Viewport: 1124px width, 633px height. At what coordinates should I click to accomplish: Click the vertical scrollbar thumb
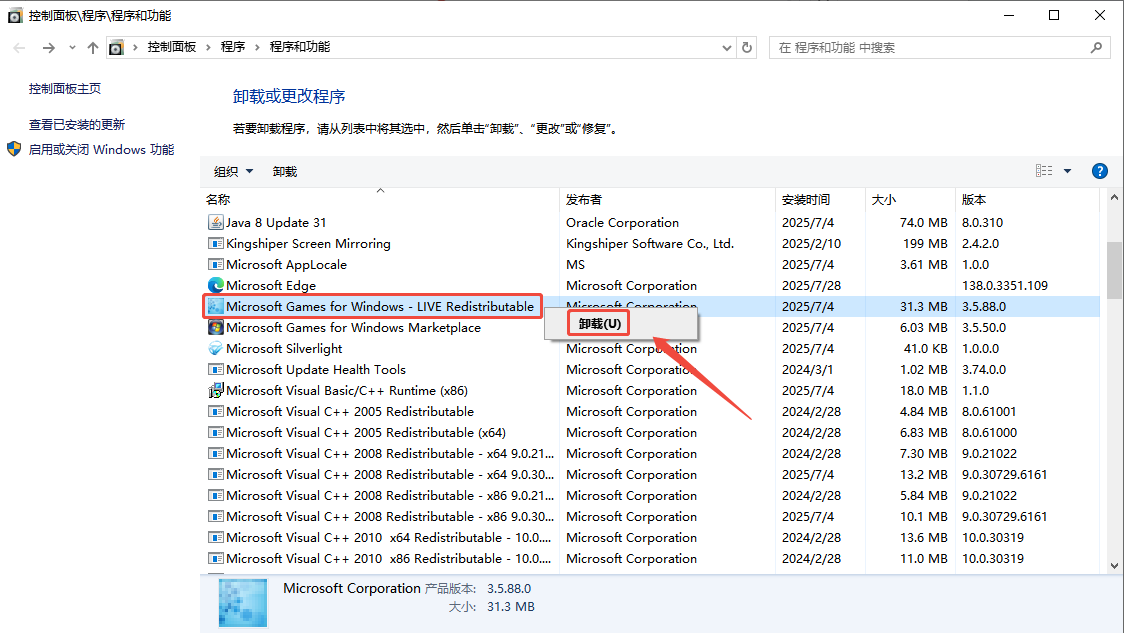pyautogui.click(x=1114, y=270)
